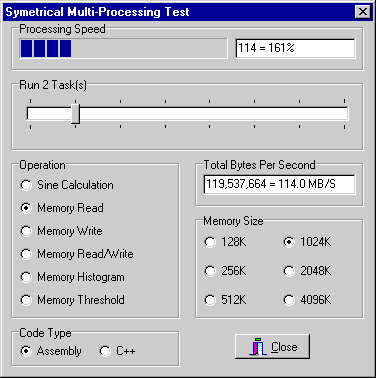The height and width of the screenshot is (378, 376).
Task: Click the Processing Speed progress bar
Action: [123, 48]
